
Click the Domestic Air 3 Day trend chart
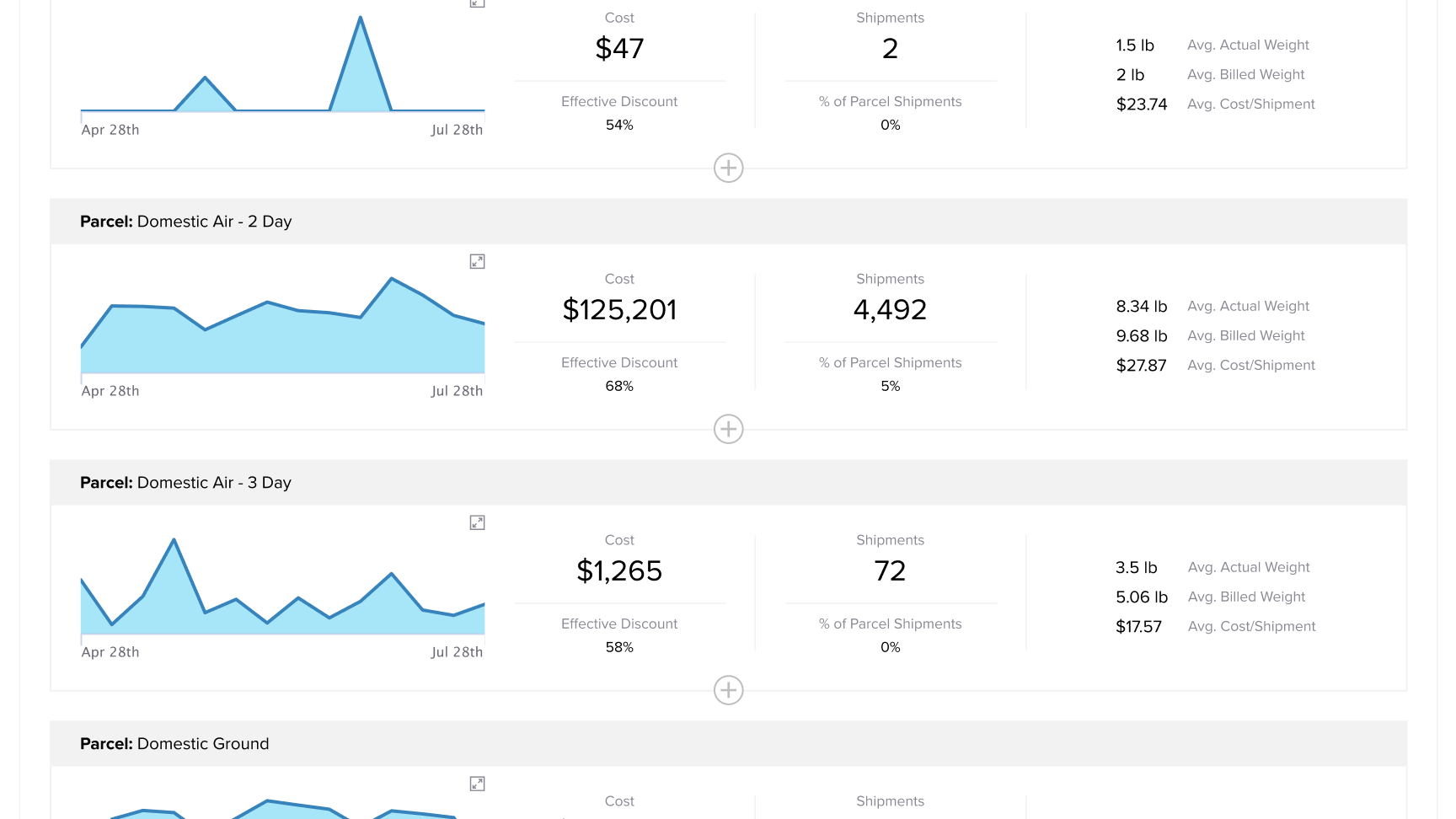[x=282, y=586]
